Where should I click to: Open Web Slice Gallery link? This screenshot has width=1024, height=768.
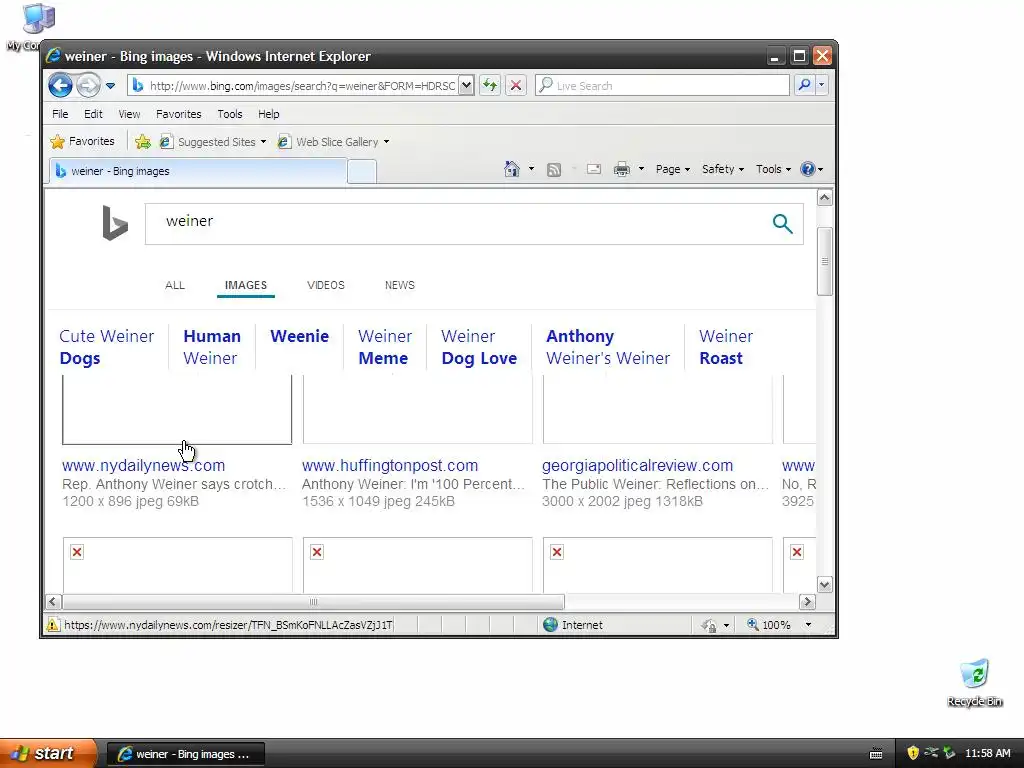(333, 142)
